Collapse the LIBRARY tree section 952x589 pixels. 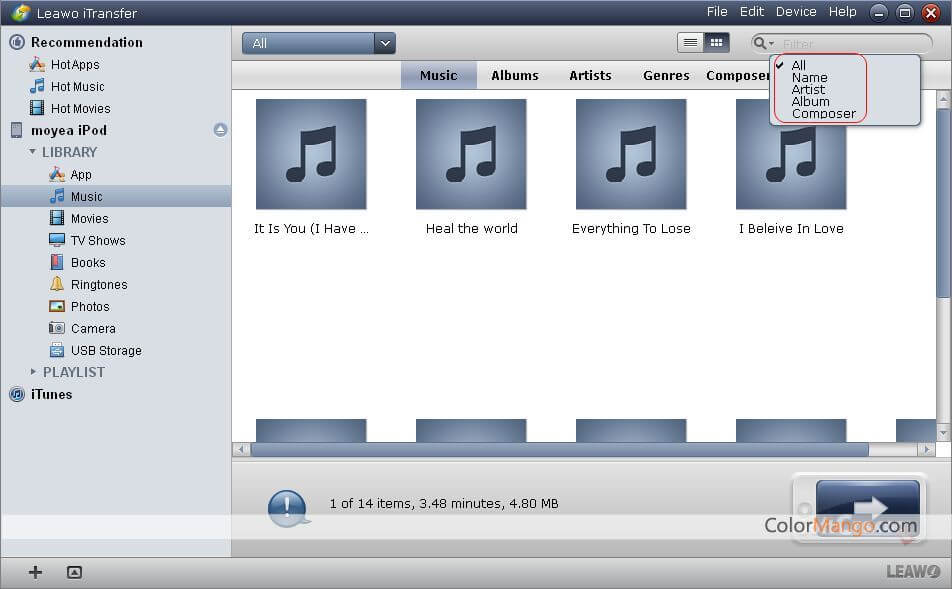point(33,152)
